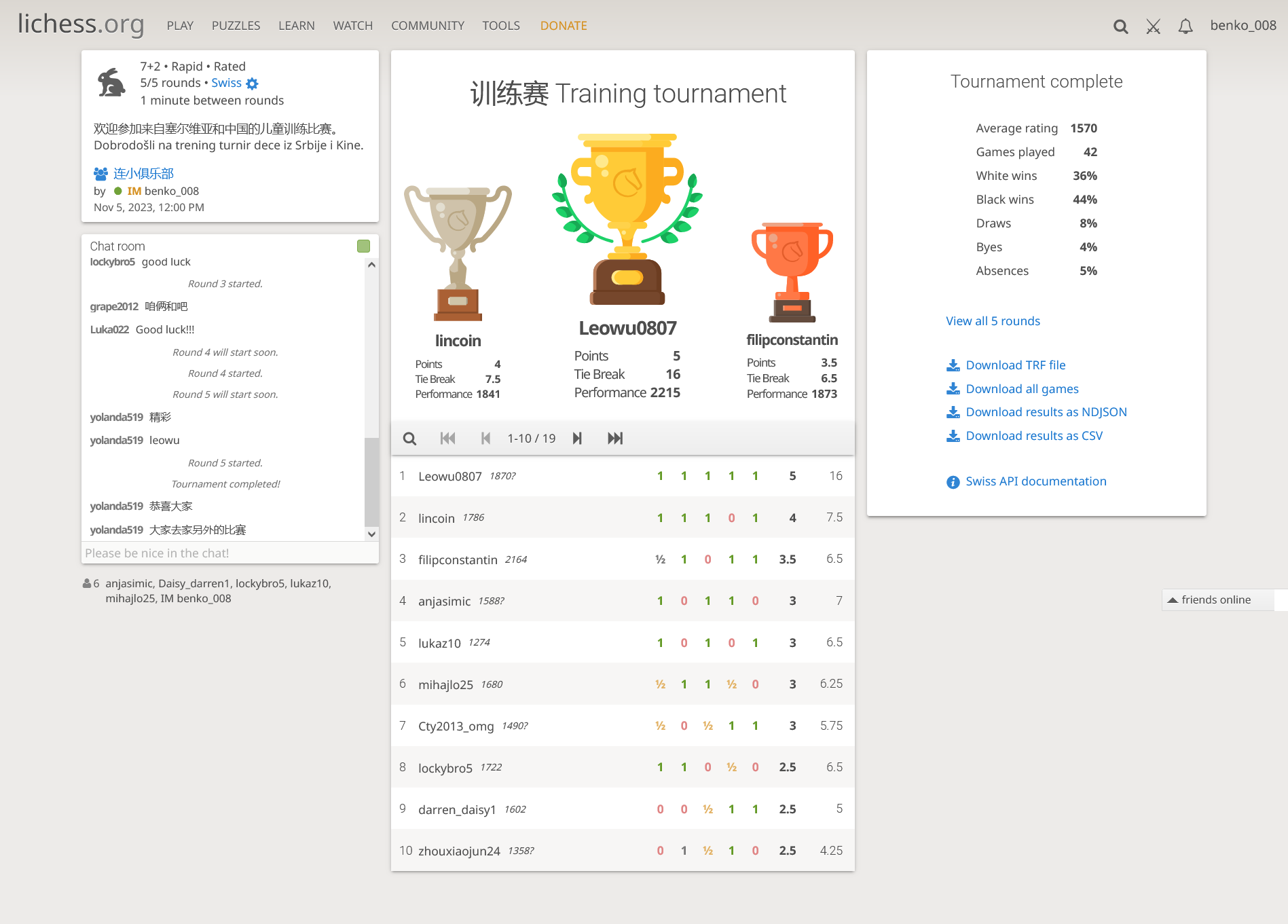Click Download TRF file link
1288x924 pixels.
pos(1016,365)
